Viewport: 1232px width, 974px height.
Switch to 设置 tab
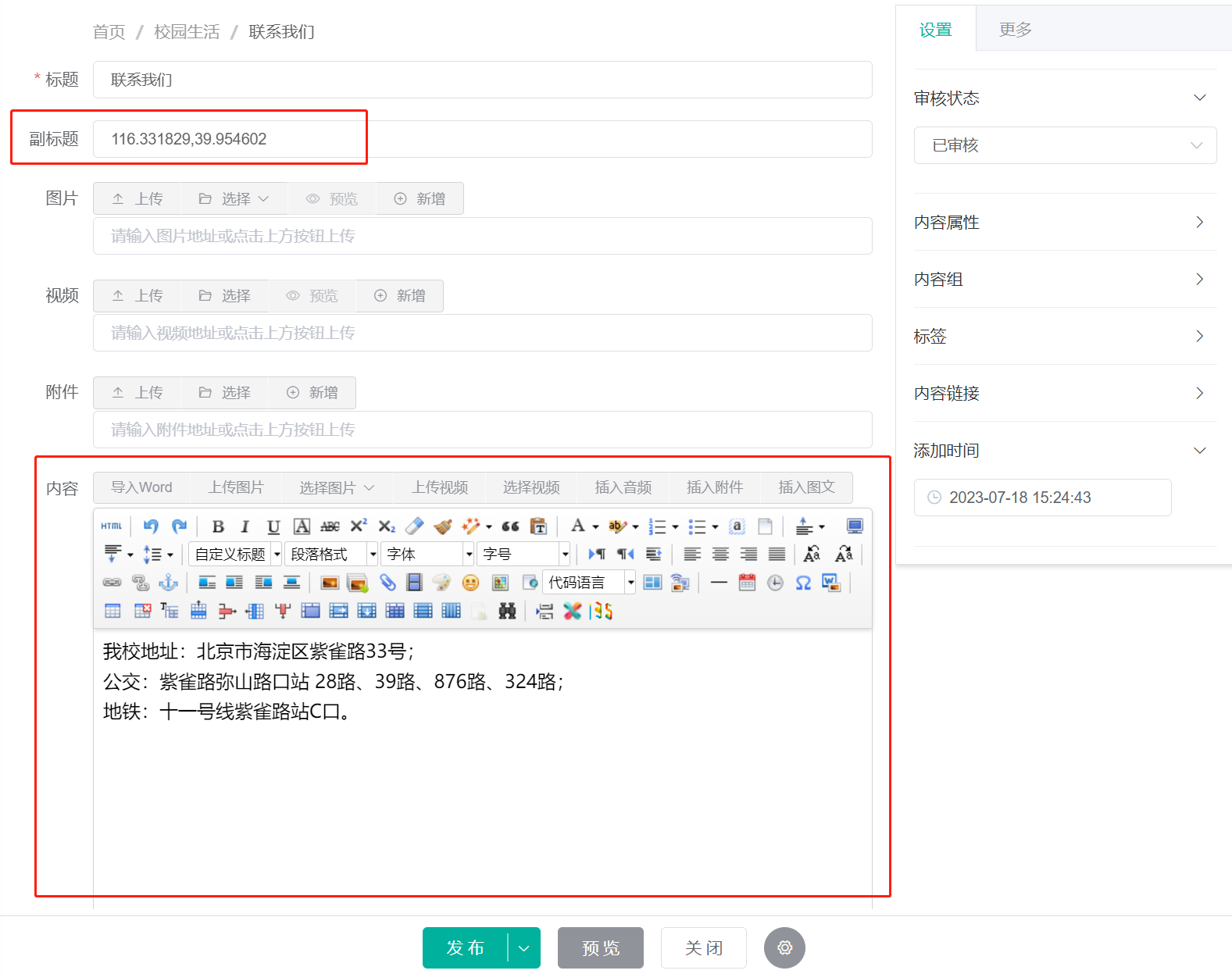click(x=936, y=30)
